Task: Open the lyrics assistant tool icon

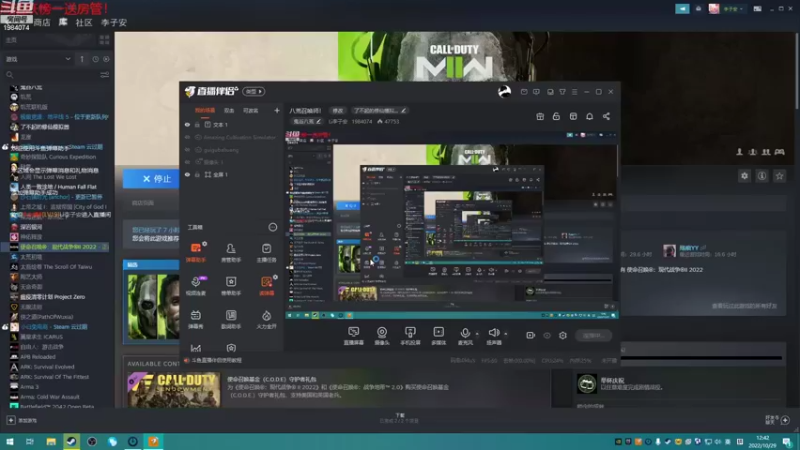Action: (231, 319)
